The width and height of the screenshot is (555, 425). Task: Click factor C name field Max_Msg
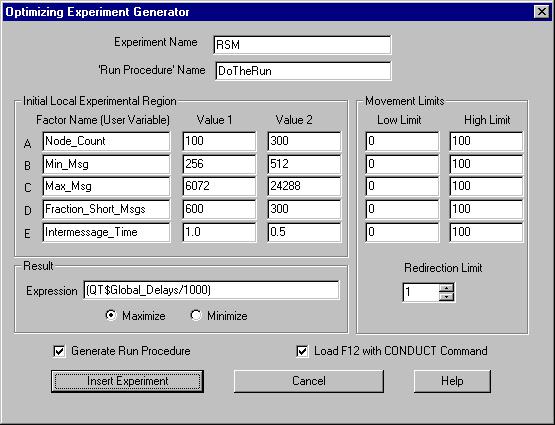click(x=106, y=186)
